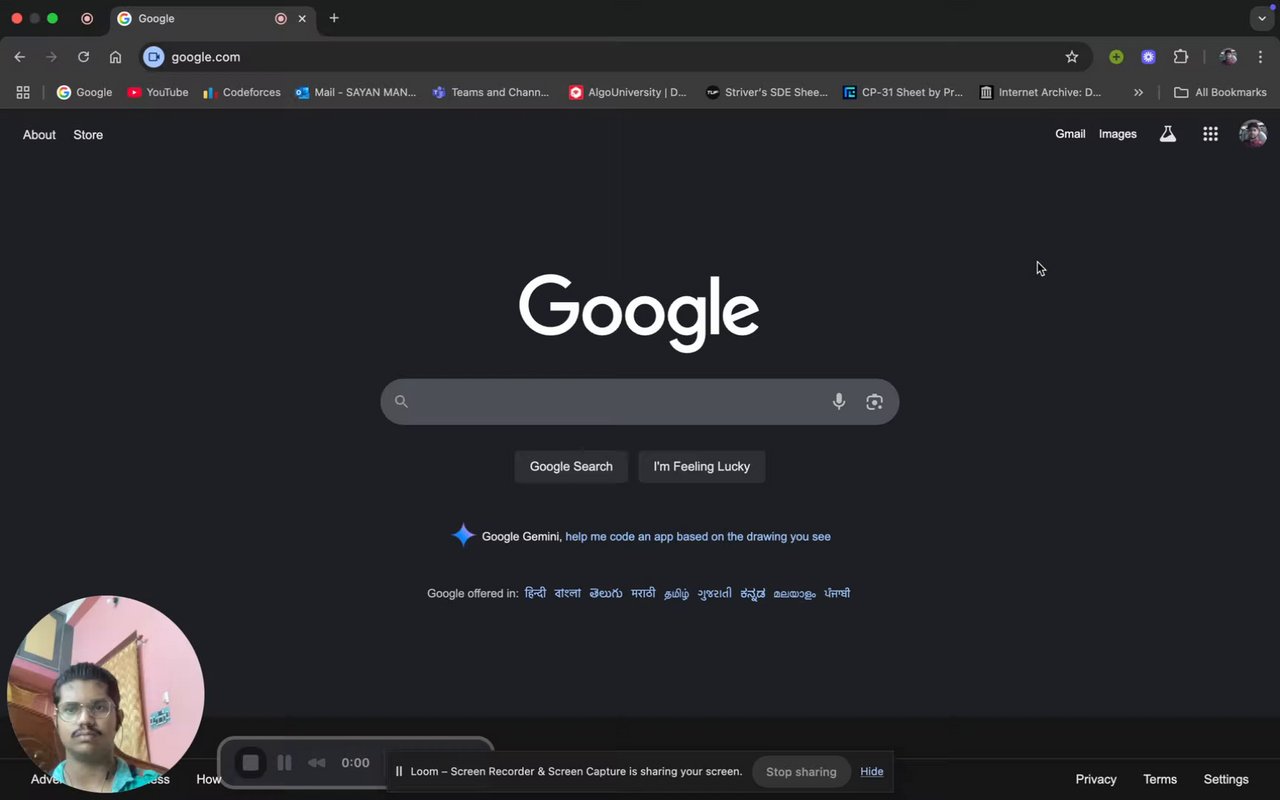Open a new tab with the plus icon
This screenshot has width=1280, height=800.
coord(334,18)
